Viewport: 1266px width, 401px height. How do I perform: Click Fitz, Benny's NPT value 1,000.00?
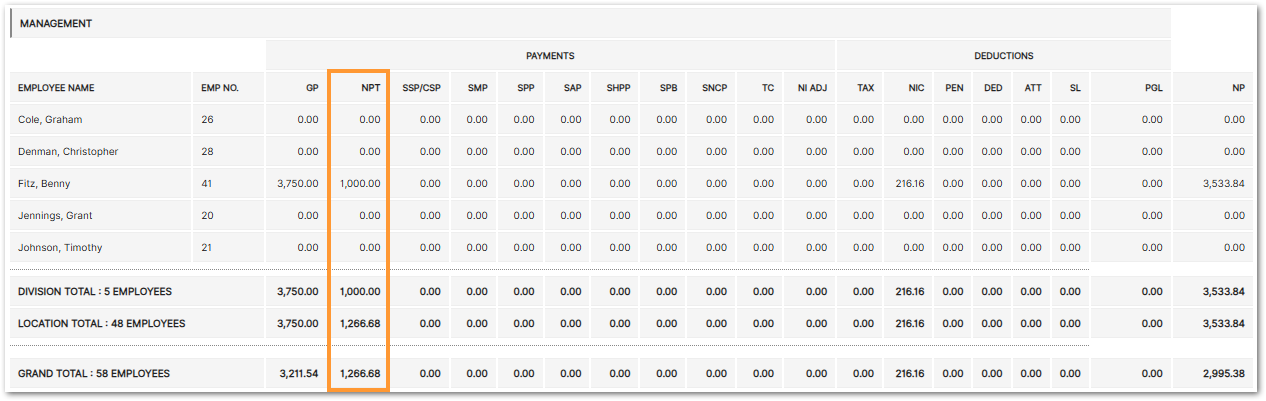click(x=360, y=184)
